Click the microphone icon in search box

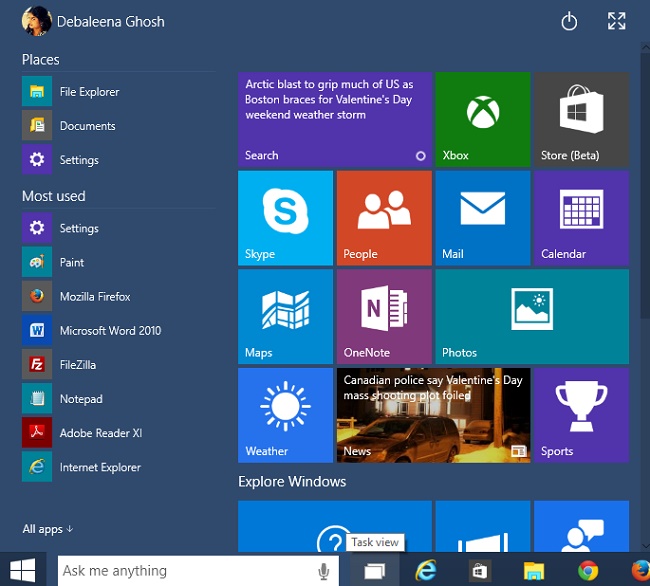(323, 571)
